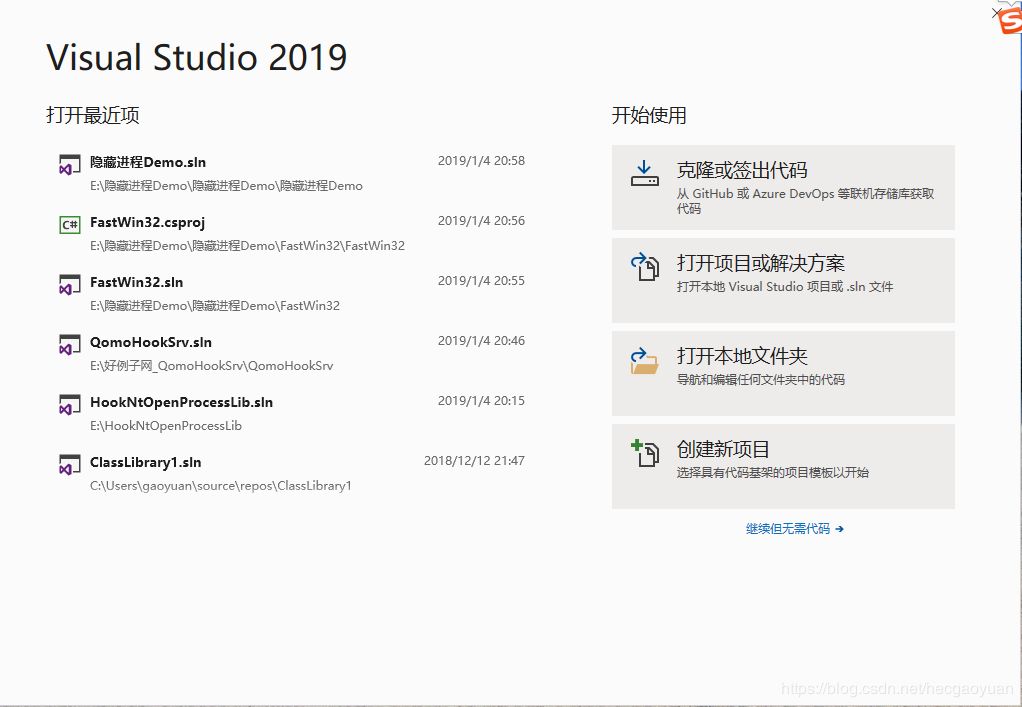Open recent solution ClassLibrary1.sln
The width and height of the screenshot is (1022, 707).
[x=292, y=473]
